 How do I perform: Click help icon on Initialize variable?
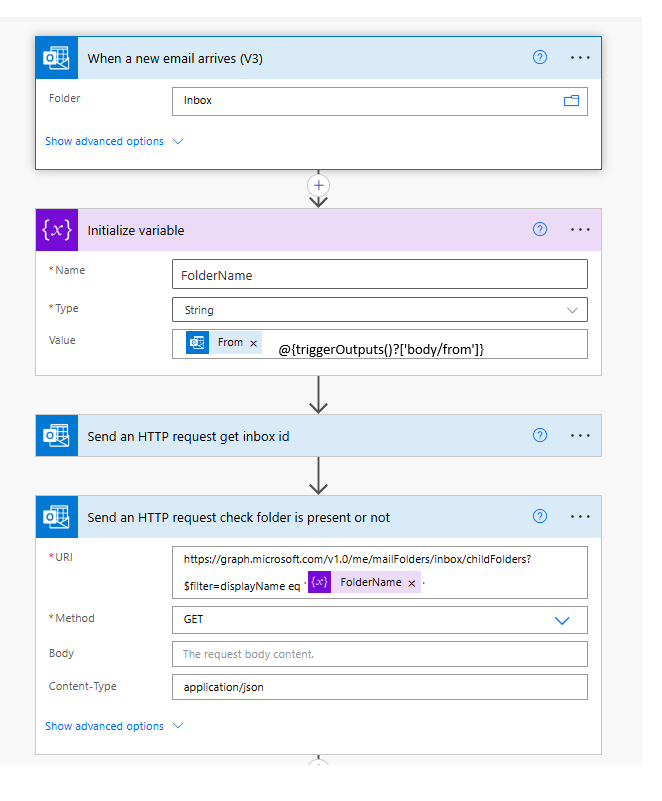(540, 229)
